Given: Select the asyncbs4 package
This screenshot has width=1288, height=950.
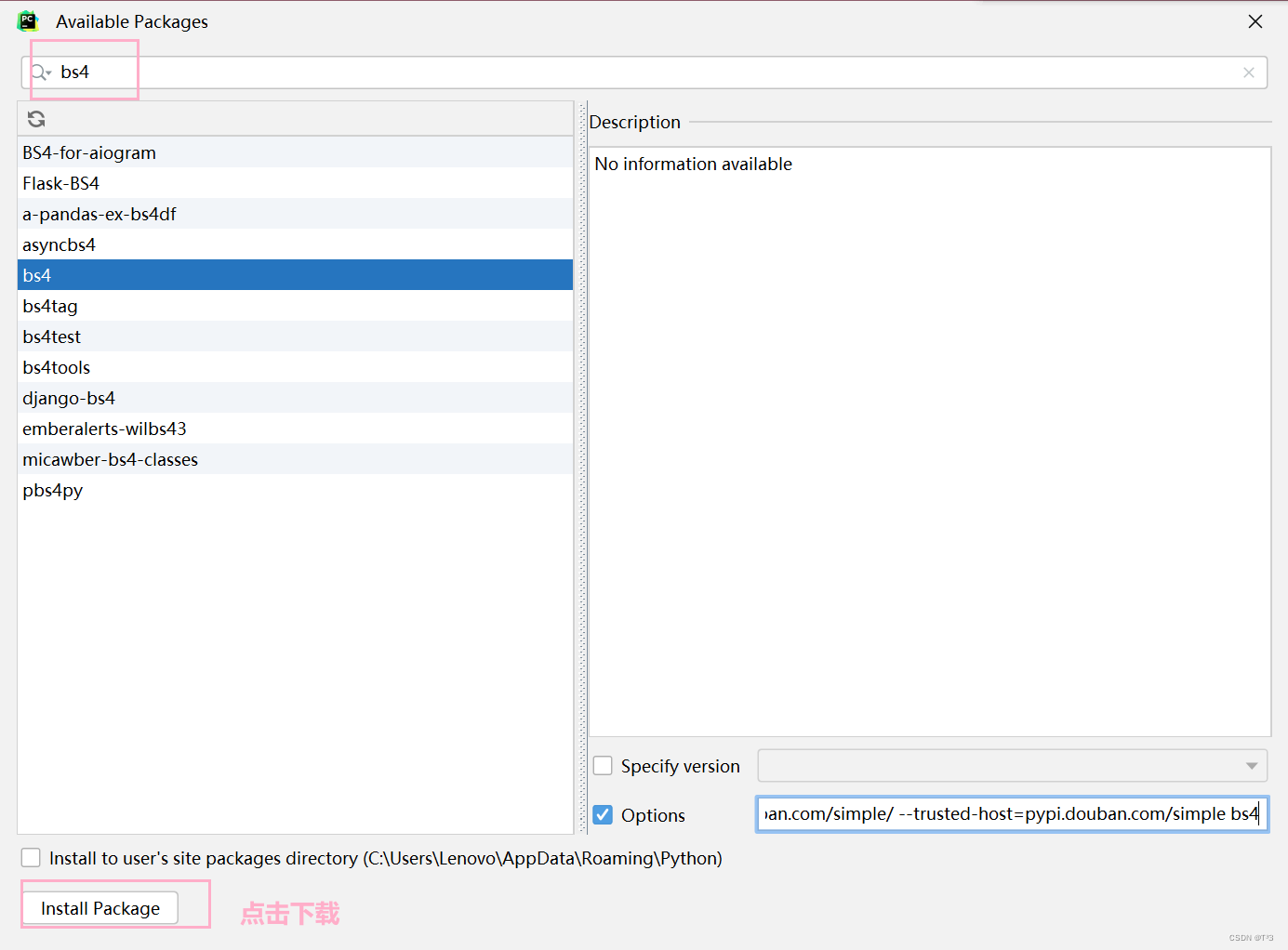Looking at the screenshot, I should click(x=295, y=244).
